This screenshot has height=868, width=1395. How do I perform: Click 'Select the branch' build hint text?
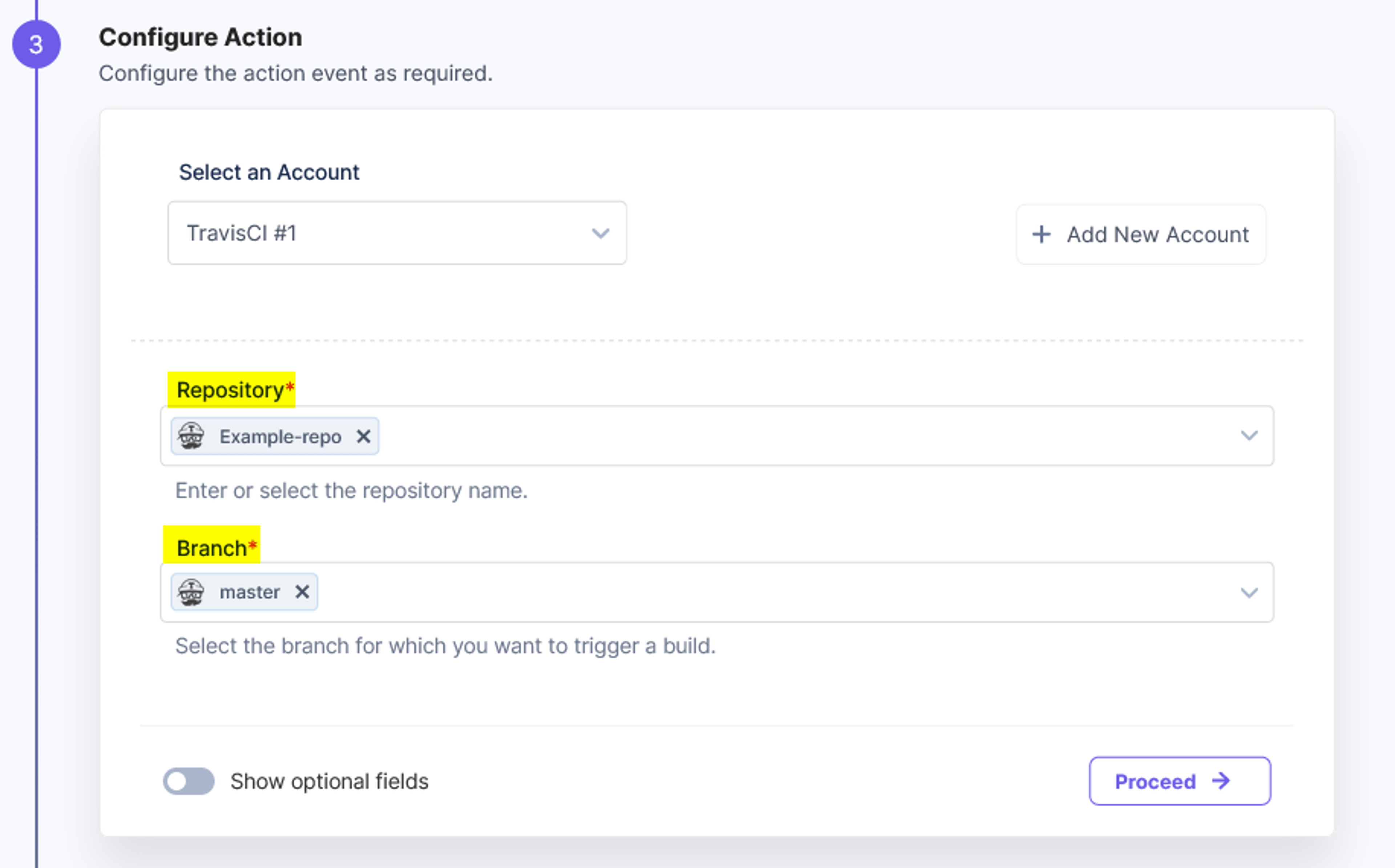(x=445, y=646)
